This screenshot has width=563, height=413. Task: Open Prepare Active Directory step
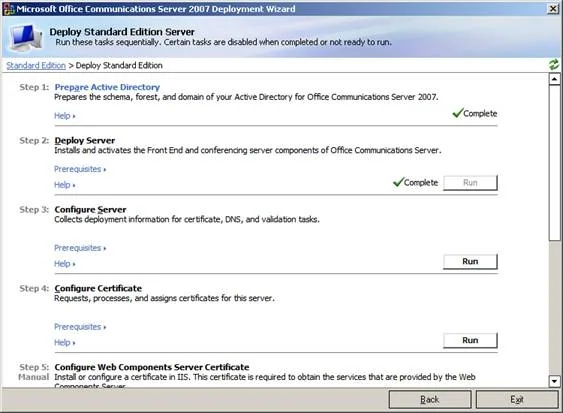[x=107, y=87]
